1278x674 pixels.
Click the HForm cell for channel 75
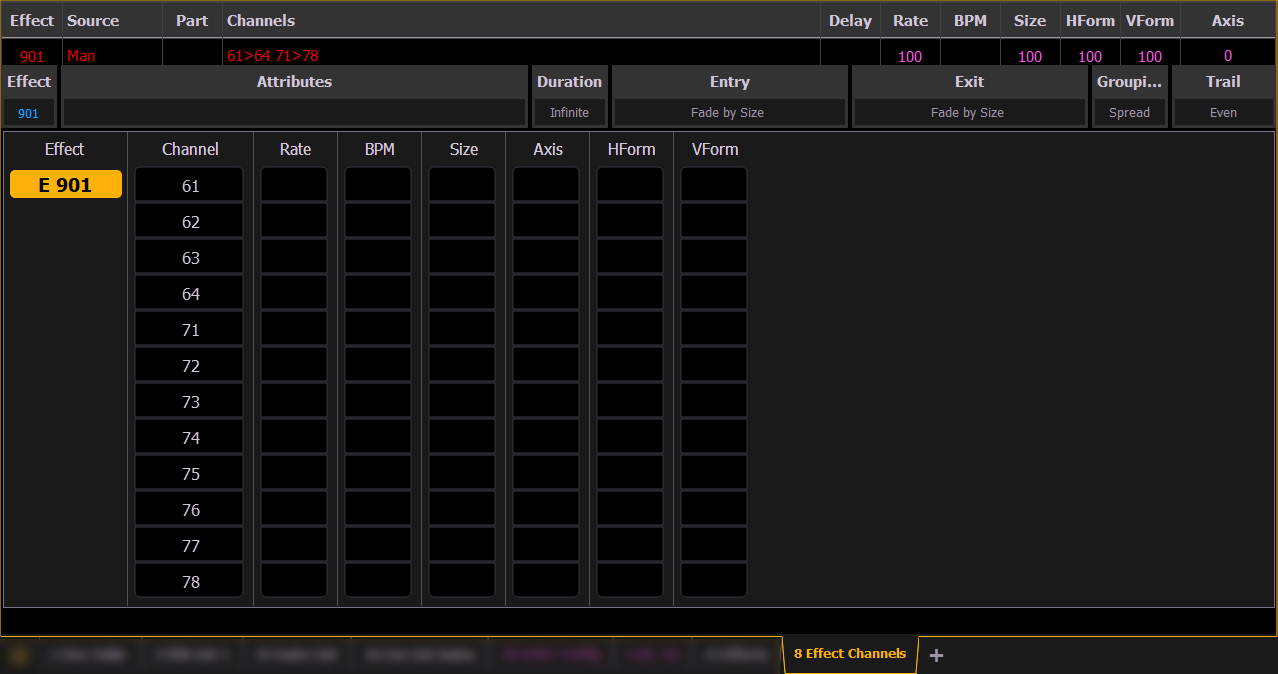coord(630,474)
